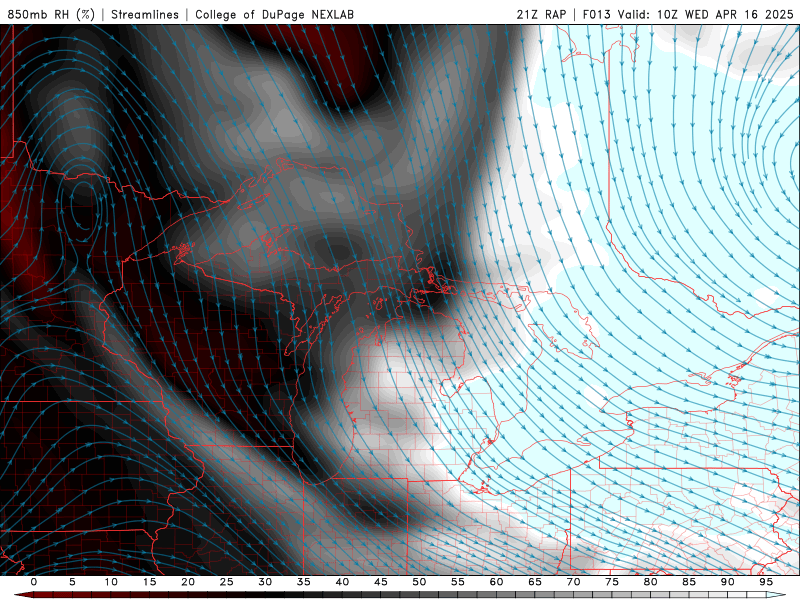Click the 'Streamlines' header label
This screenshot has width=800, height=600.
(x=145, y=14)
